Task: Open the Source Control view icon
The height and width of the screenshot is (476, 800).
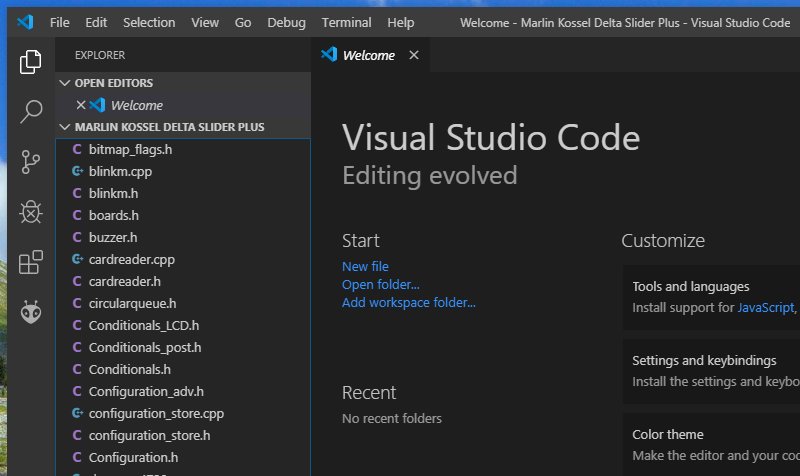Action: point(31,162)
